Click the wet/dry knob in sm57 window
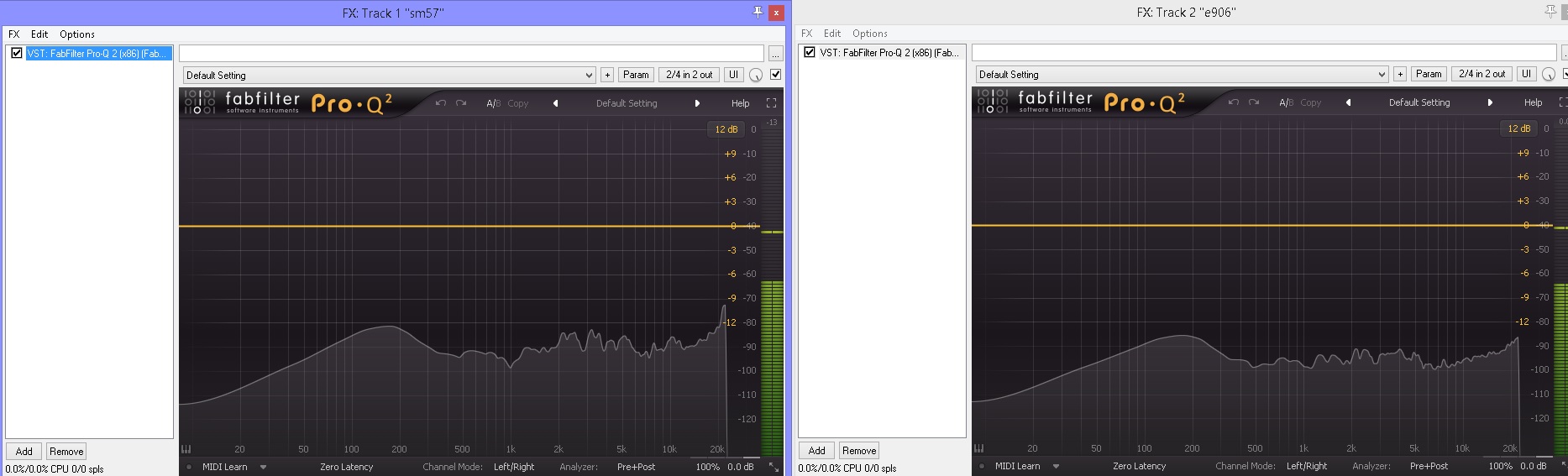The width and height of the screenshot is (1568, 476). 756,76
